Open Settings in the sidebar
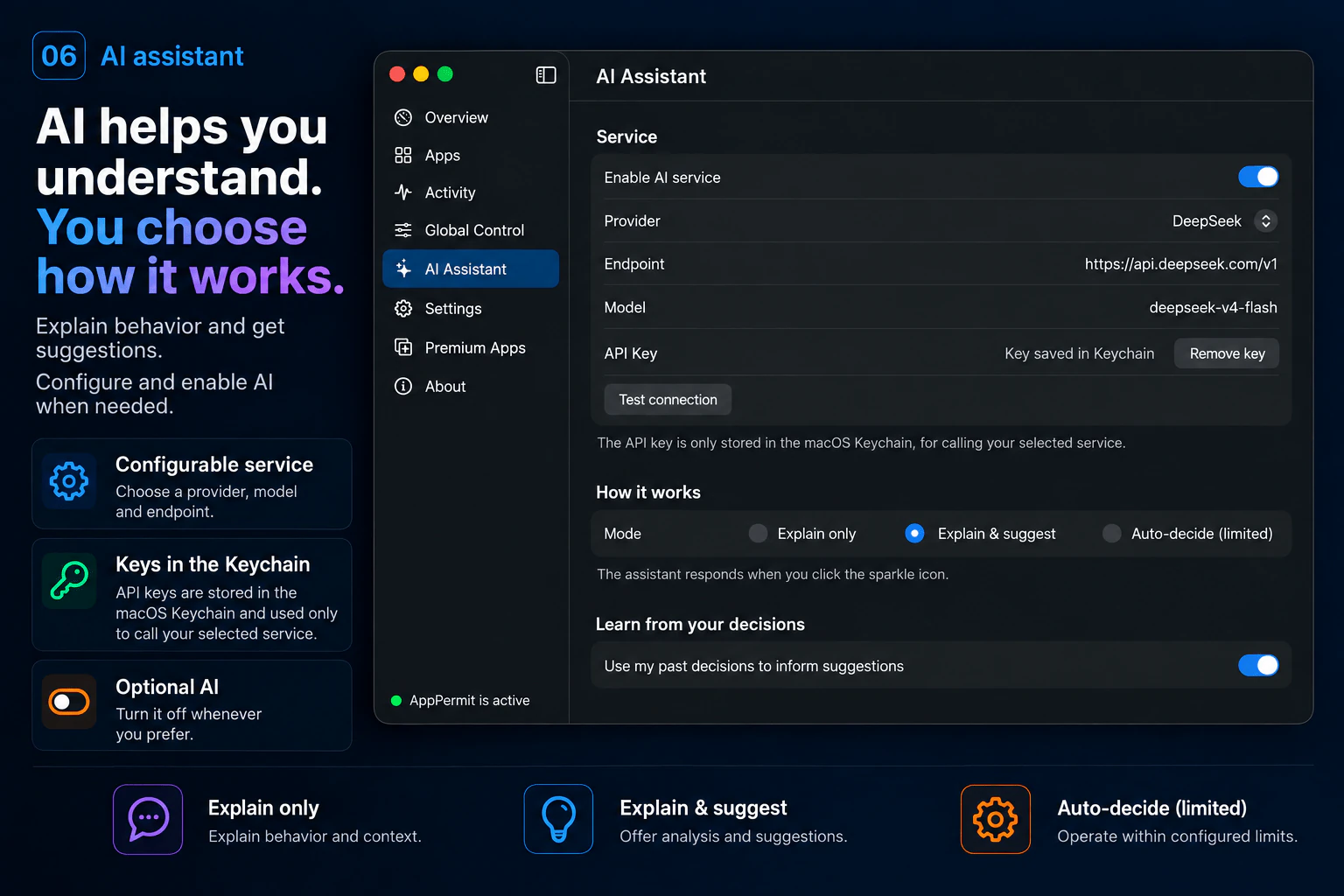Screen dimensions: 1344x896 (x=471, y=309)
